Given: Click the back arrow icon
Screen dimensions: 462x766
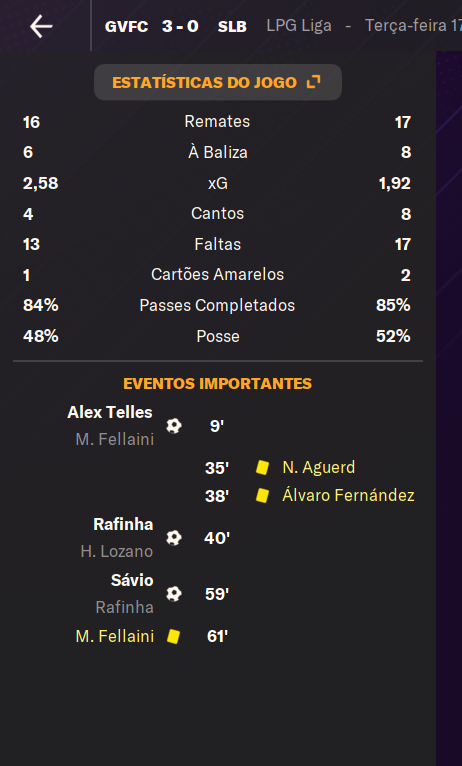Looking at the screenshot, I should (x=41, y=26).
